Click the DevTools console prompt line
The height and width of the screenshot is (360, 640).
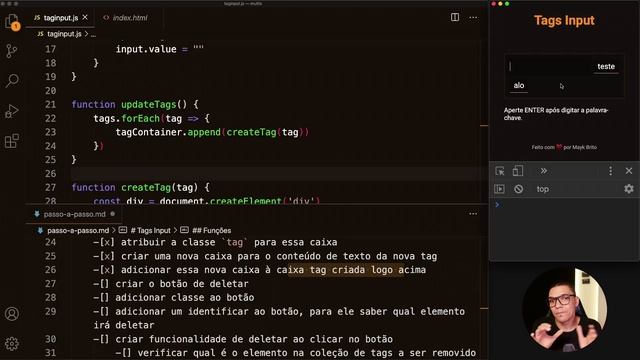(x=564, y=204)
